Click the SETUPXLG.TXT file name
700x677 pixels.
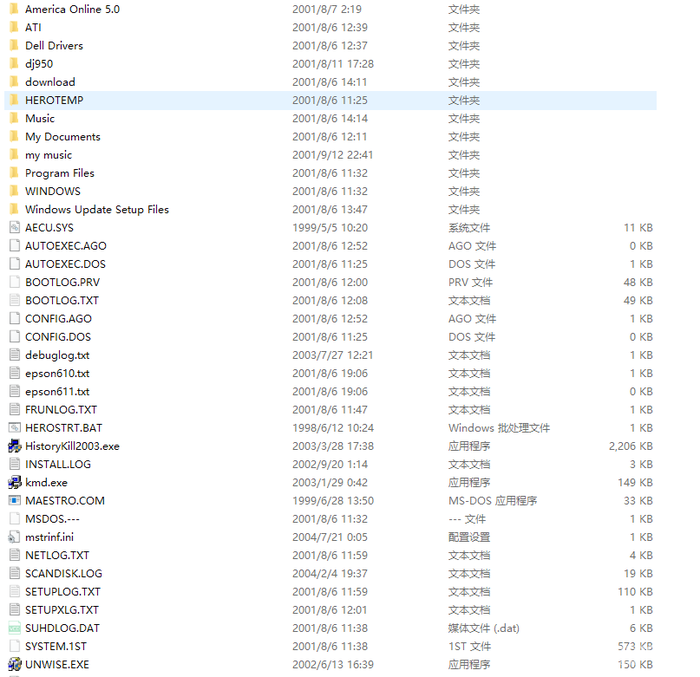pos(62,610)
